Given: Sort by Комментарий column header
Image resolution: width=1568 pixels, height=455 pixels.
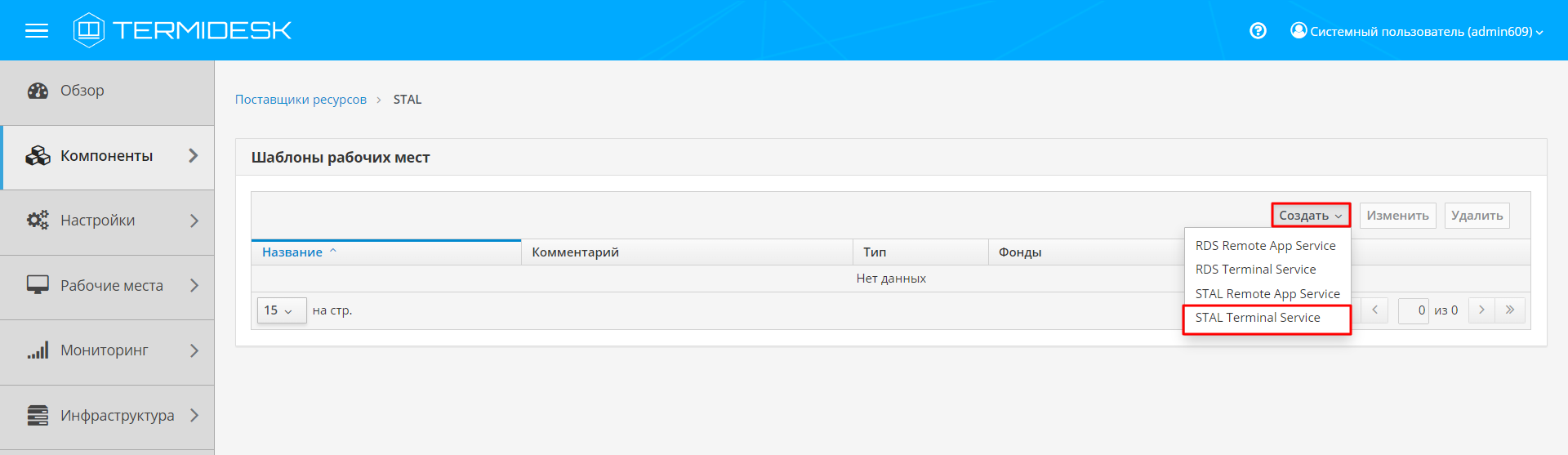Looking at the screenshot, I should pyautogui.click(x=687, y=252).
